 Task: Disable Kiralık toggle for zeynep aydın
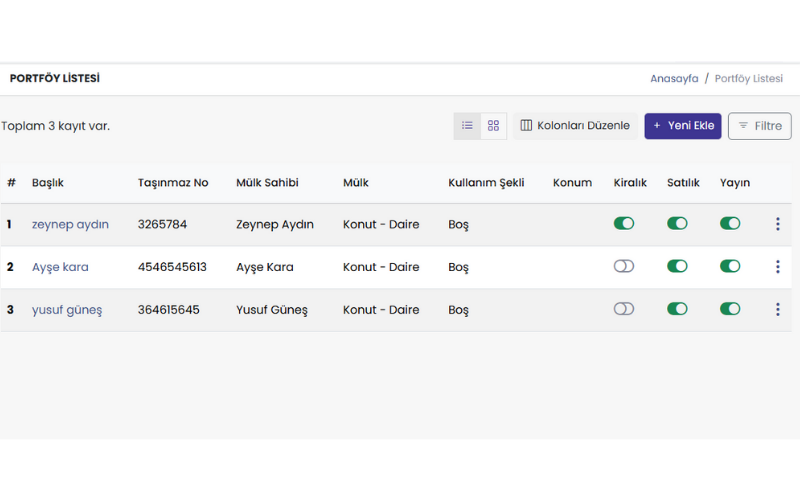click(x=624, y=224)
